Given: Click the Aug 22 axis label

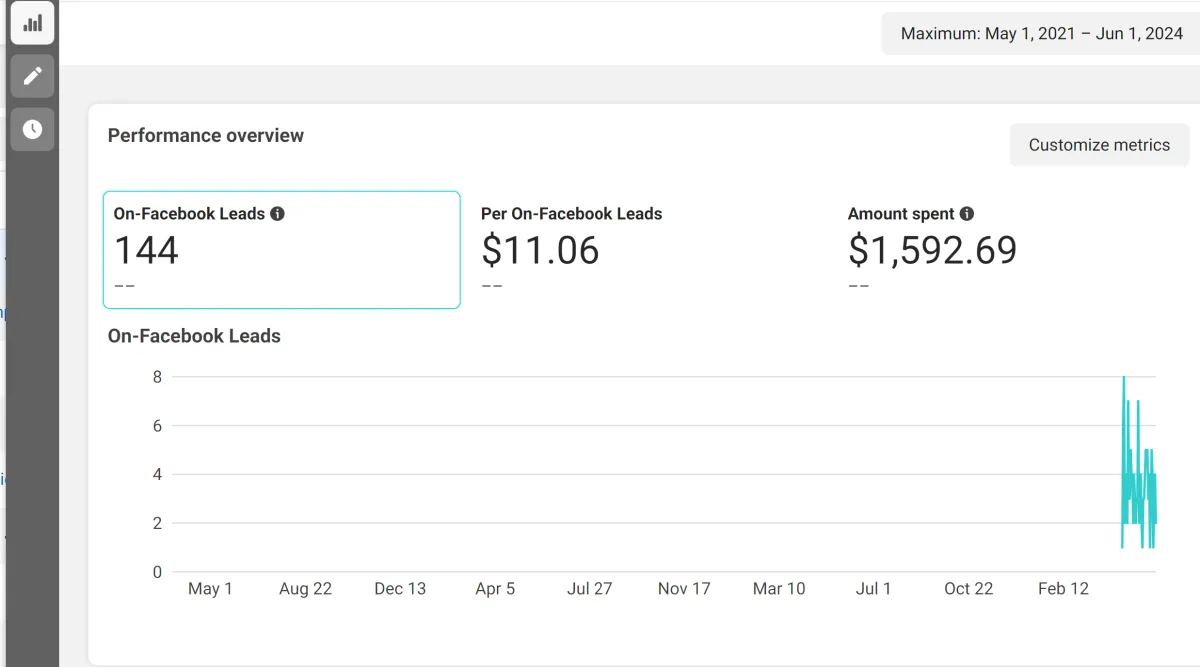Looking at the screenshot, I should pyautogui.click(x=305, y=589).
